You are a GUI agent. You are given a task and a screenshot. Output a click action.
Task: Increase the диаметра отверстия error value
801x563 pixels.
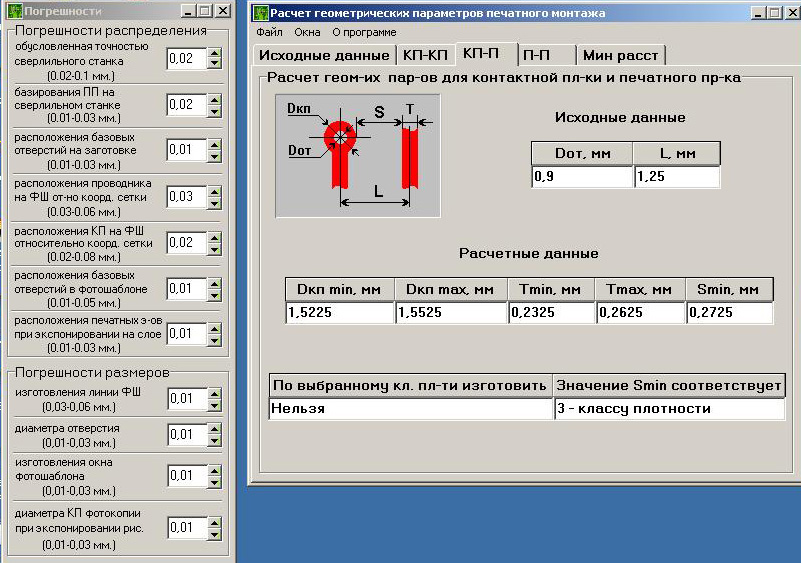point(214,429)
